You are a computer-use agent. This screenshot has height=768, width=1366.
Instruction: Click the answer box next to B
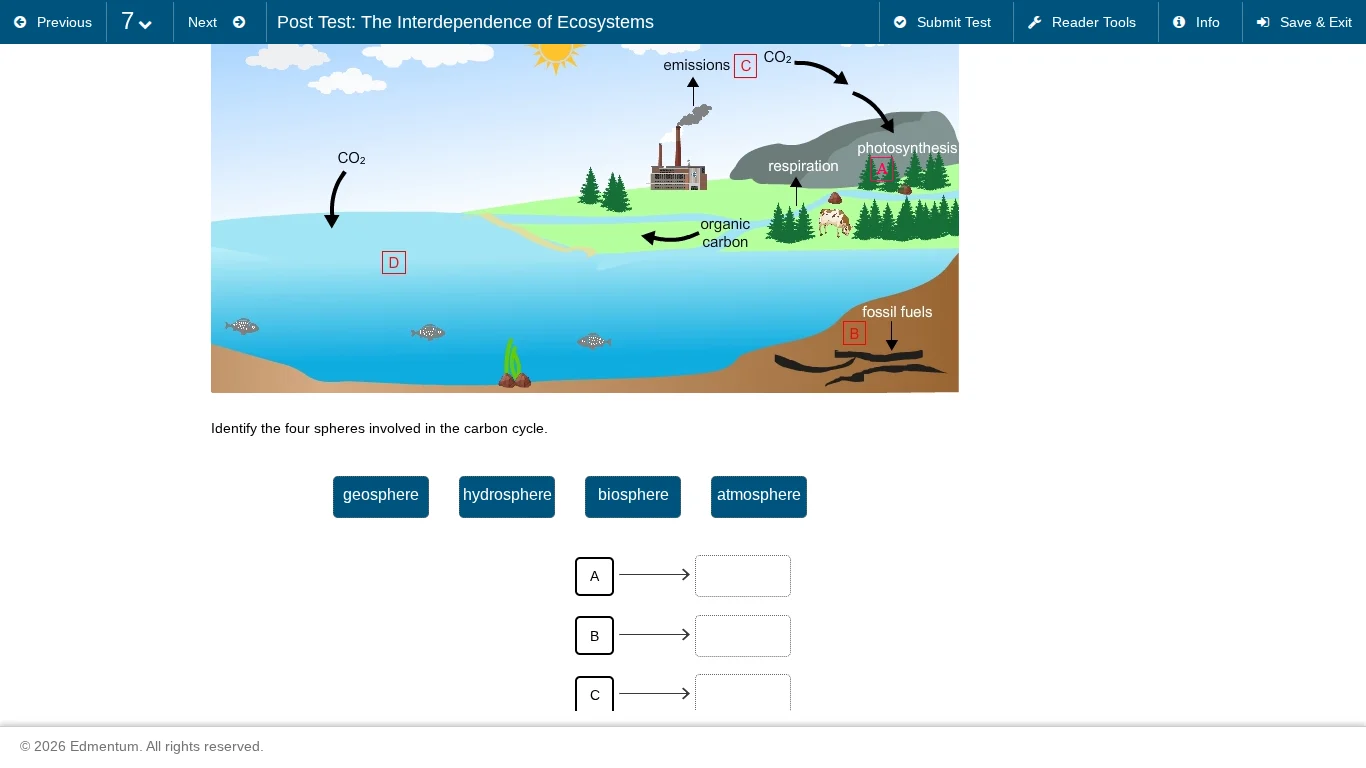tap(743, 635)
